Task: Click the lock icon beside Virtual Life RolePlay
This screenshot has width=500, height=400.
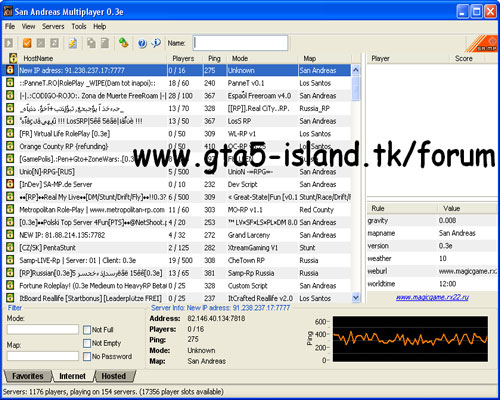Action: point(10,133)
